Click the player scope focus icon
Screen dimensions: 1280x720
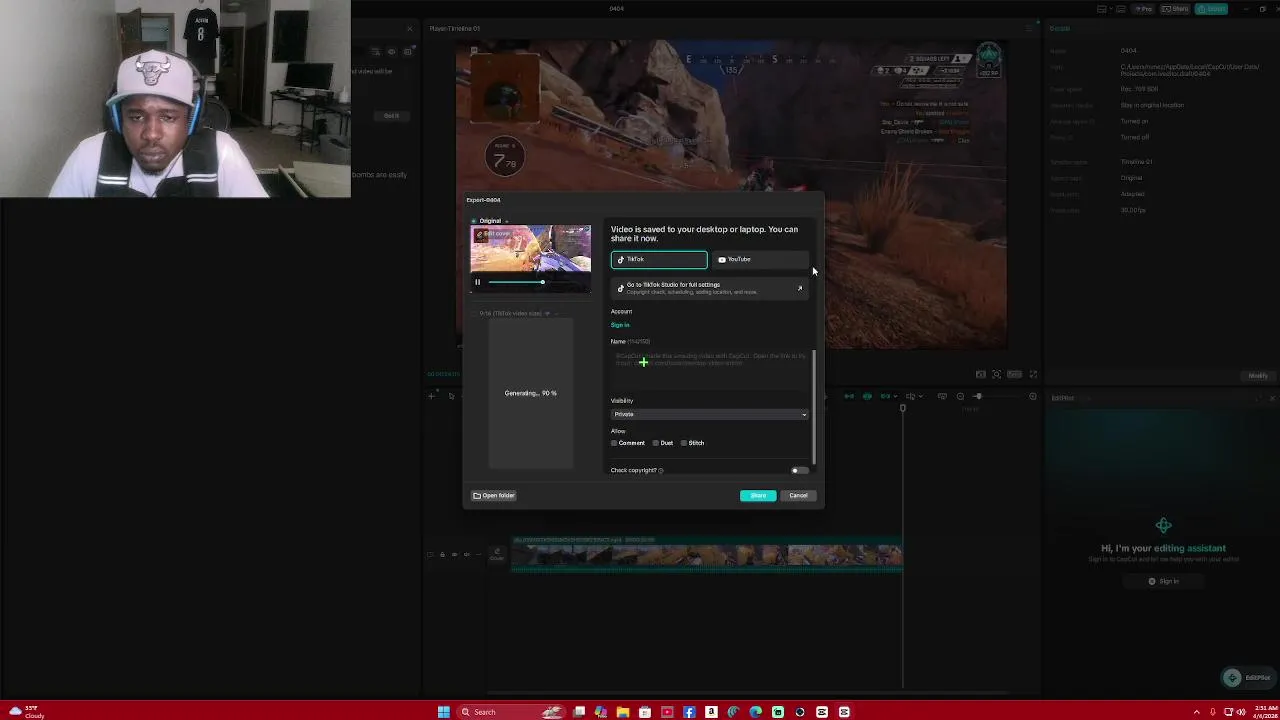(997, 374)
